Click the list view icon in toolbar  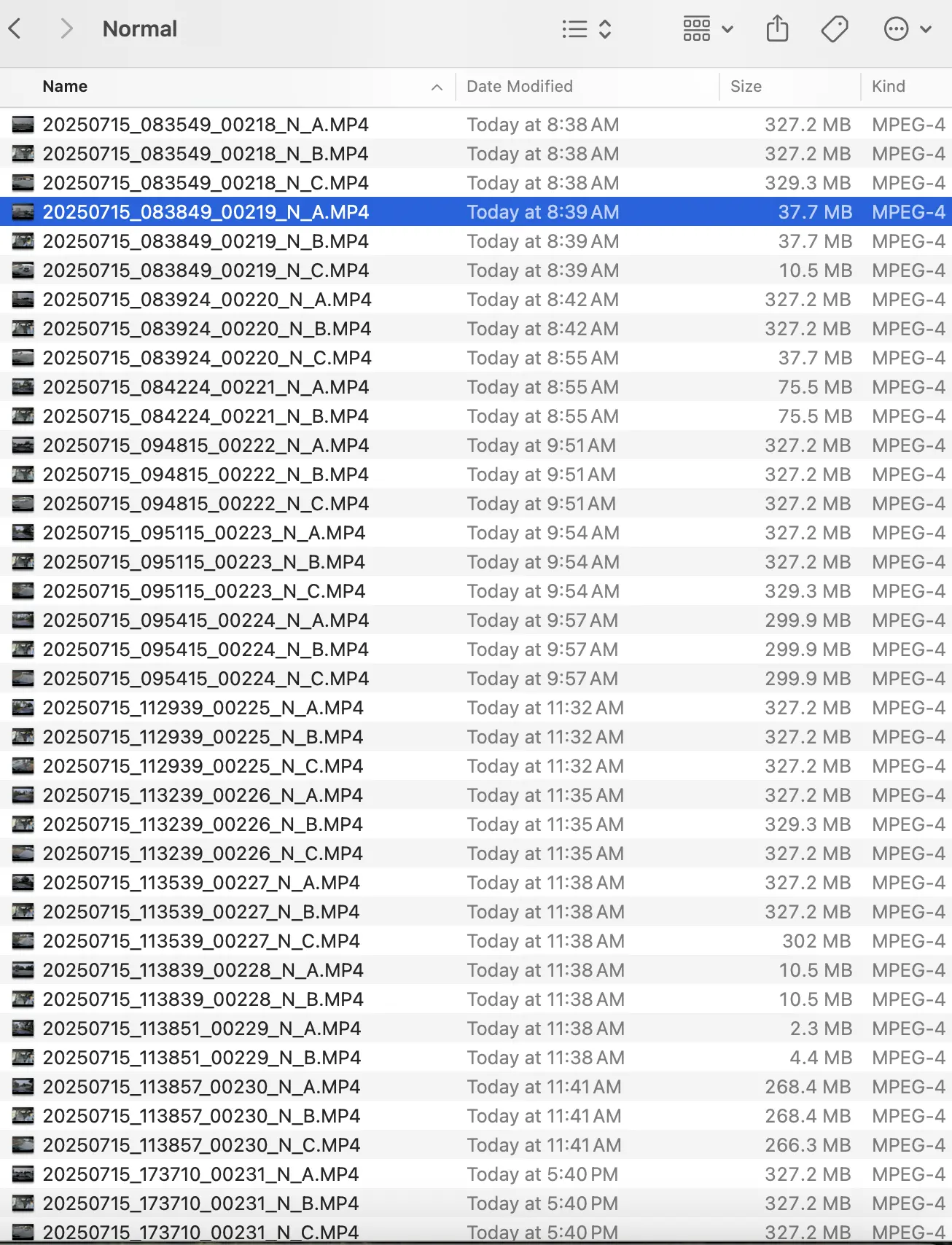(x=574, y=29)
